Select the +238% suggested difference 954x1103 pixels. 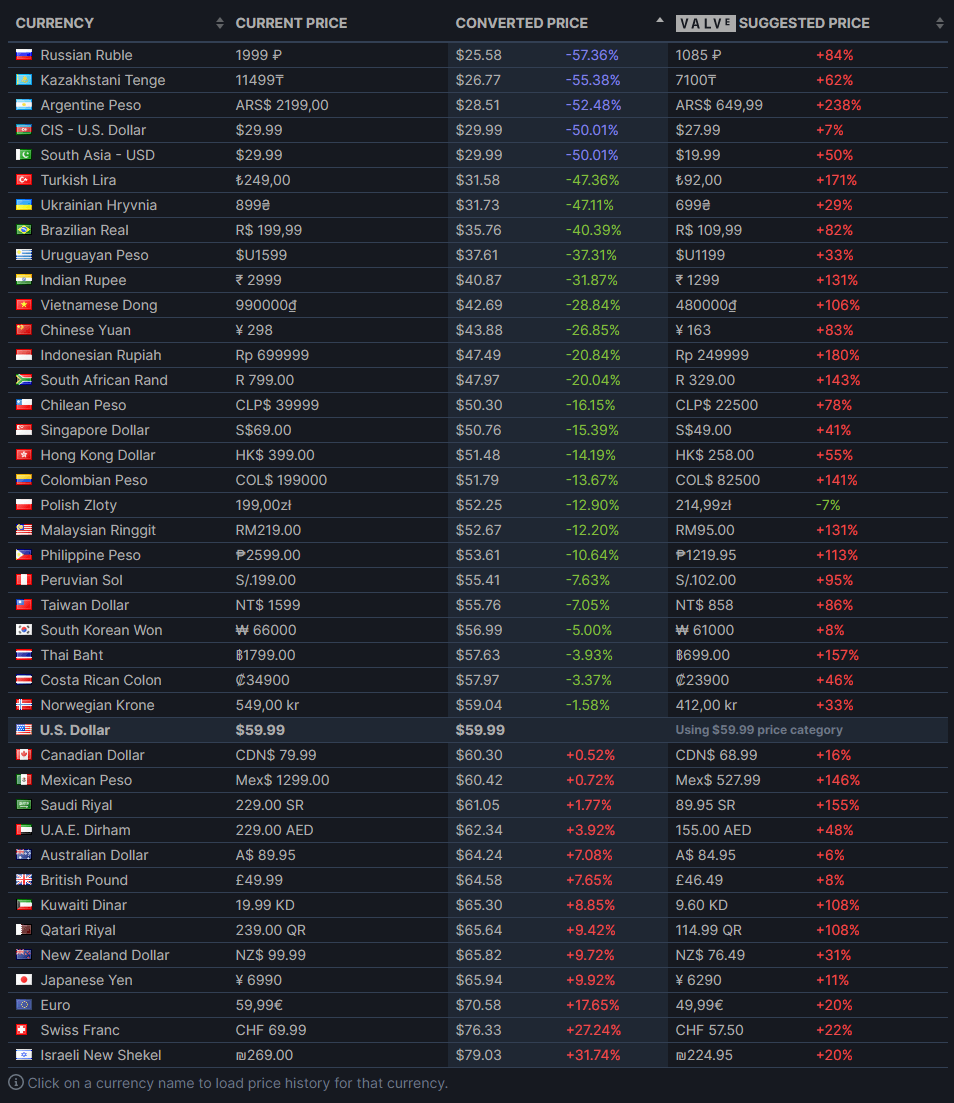[839, 105]
